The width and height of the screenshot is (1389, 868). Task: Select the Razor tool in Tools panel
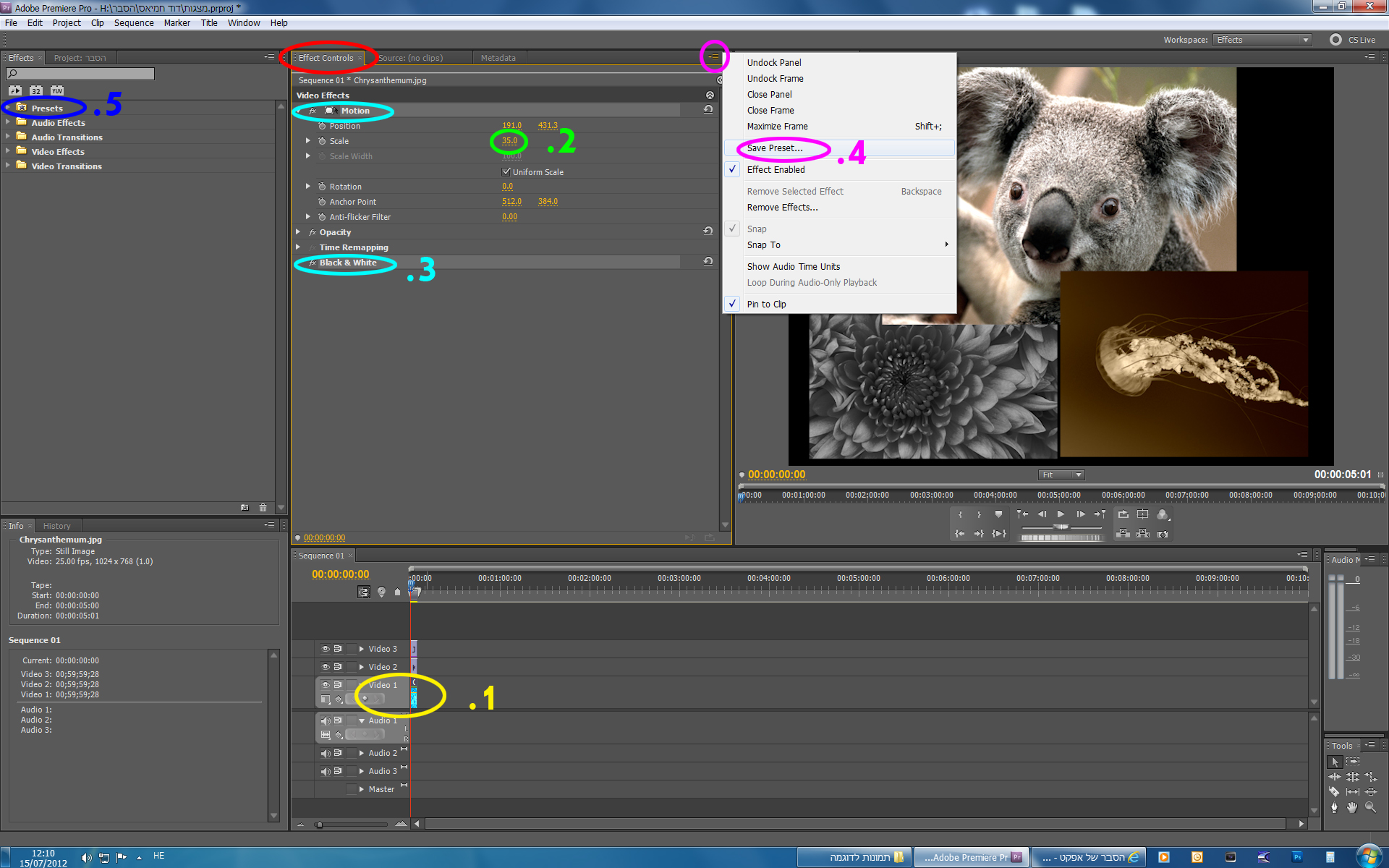tap(1334, 792)
